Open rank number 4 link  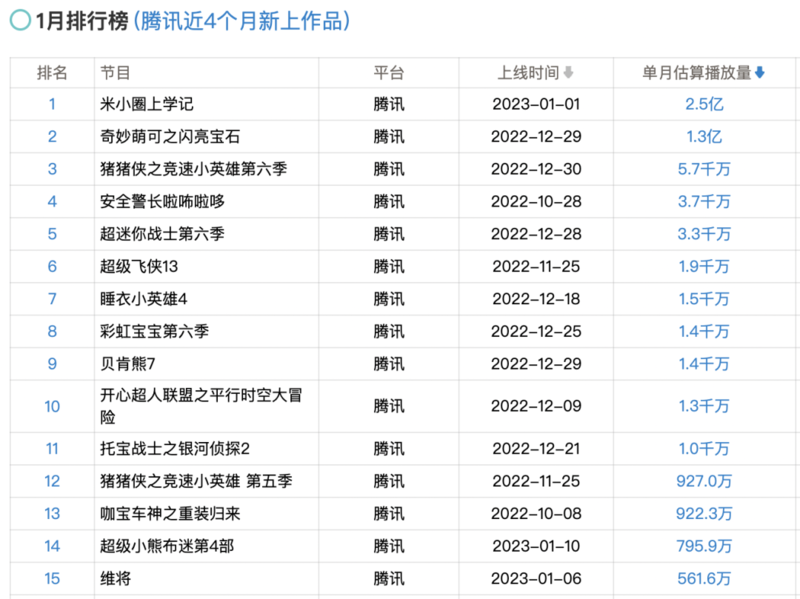tap(52, 202)
